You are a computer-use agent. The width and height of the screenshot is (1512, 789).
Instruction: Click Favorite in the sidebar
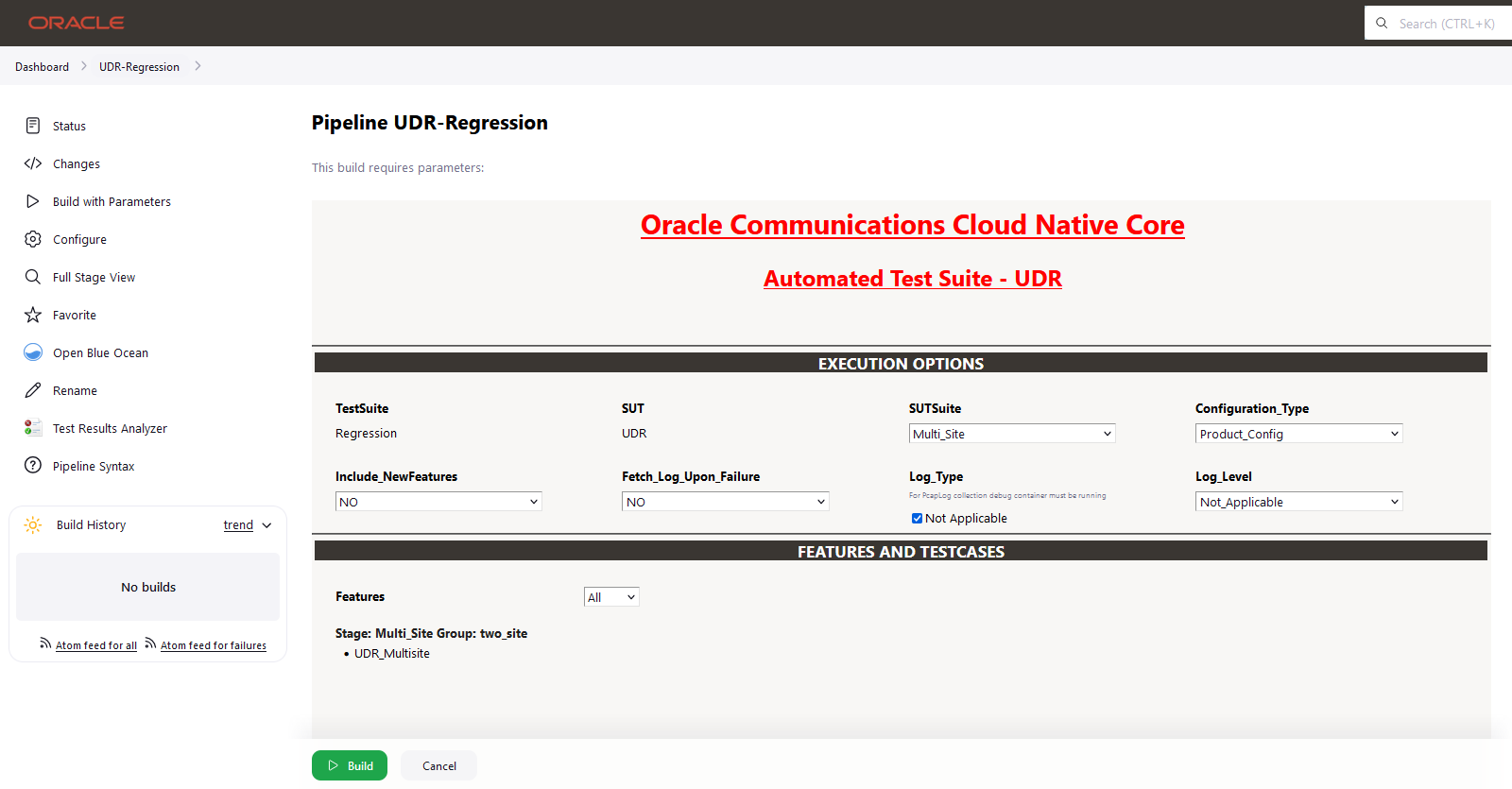[75, 316]
